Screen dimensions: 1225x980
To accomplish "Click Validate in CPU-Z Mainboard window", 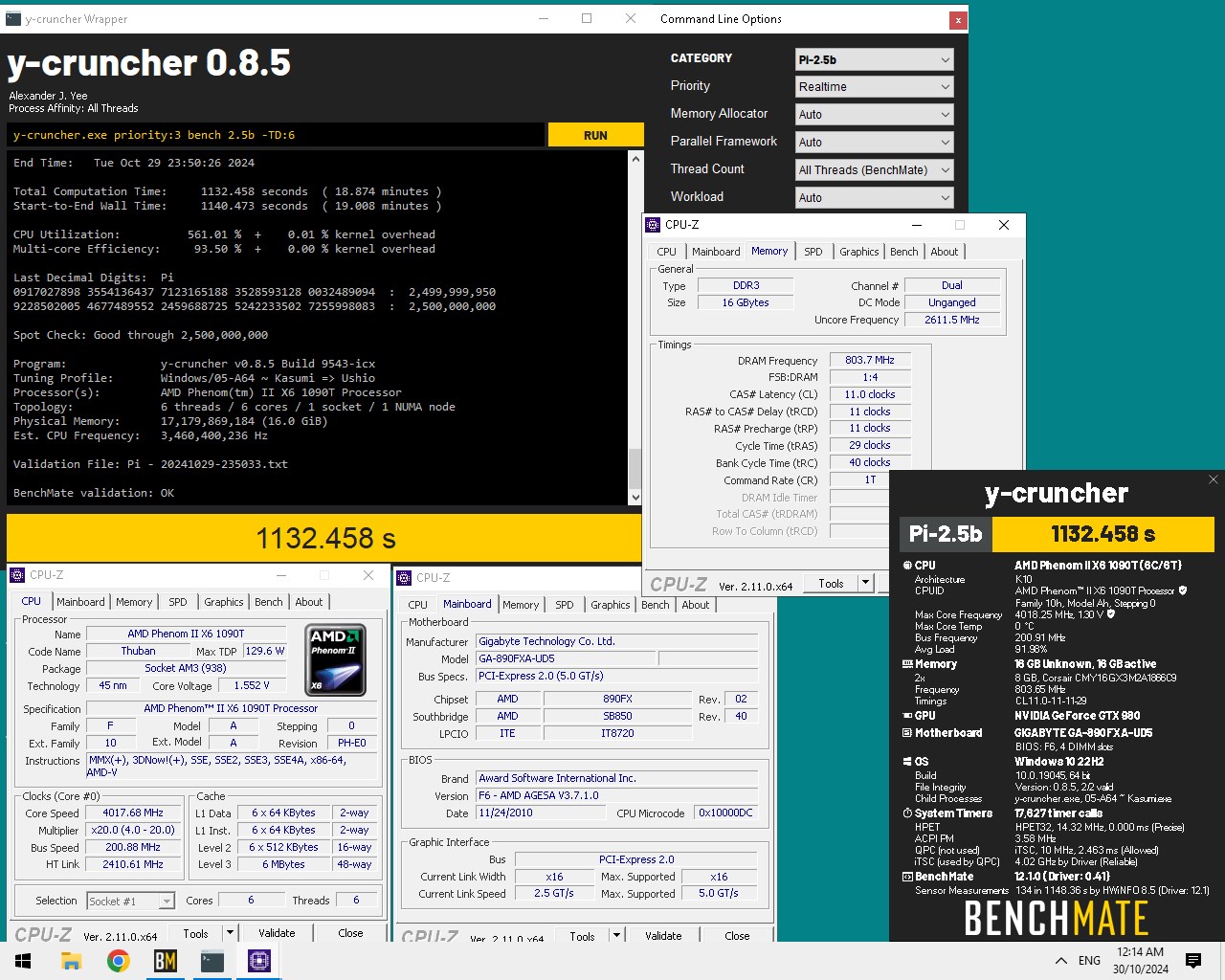I will point(663,936).
